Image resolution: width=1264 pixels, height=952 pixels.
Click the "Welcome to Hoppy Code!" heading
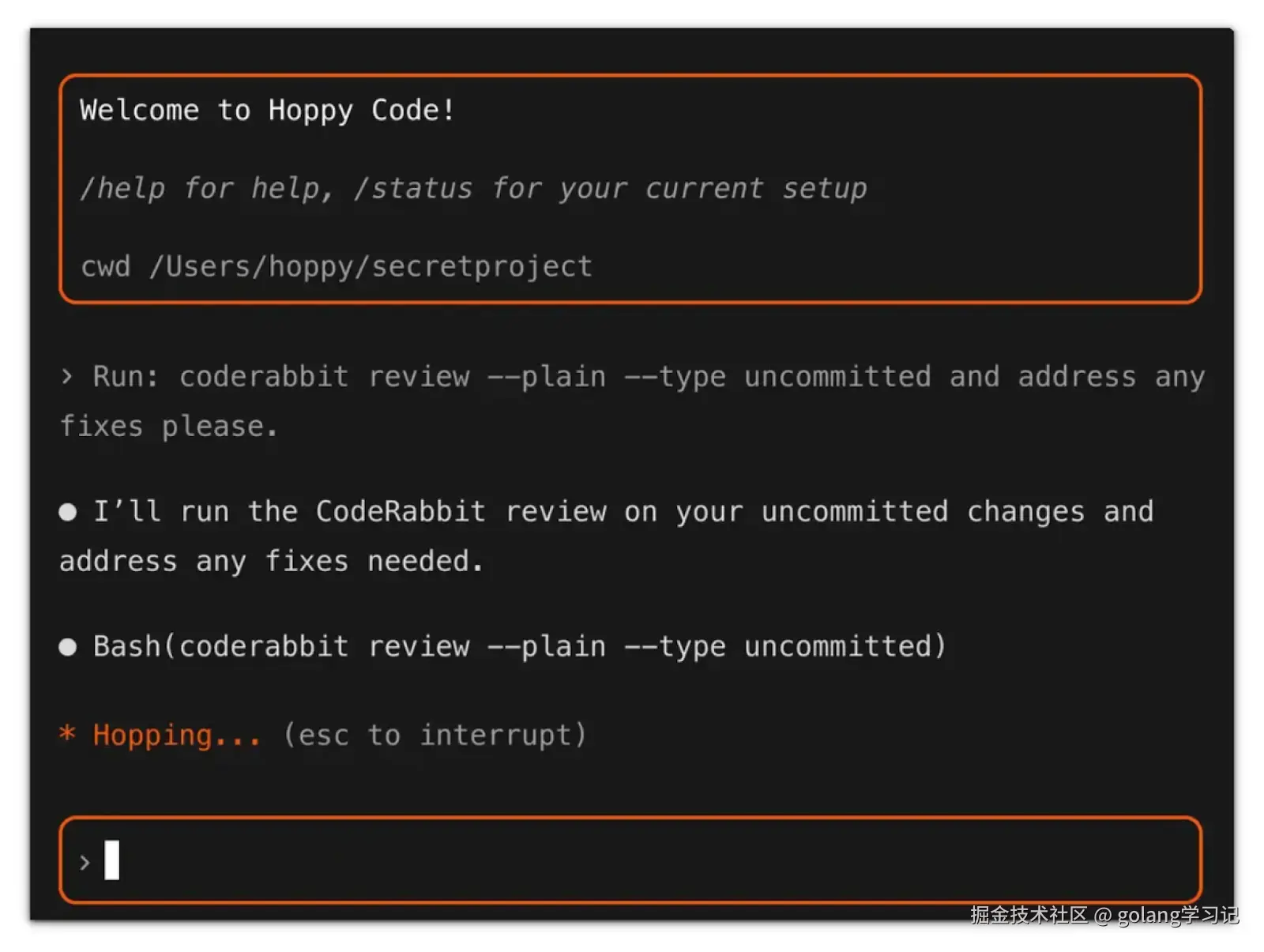click(x=267, y=111)
